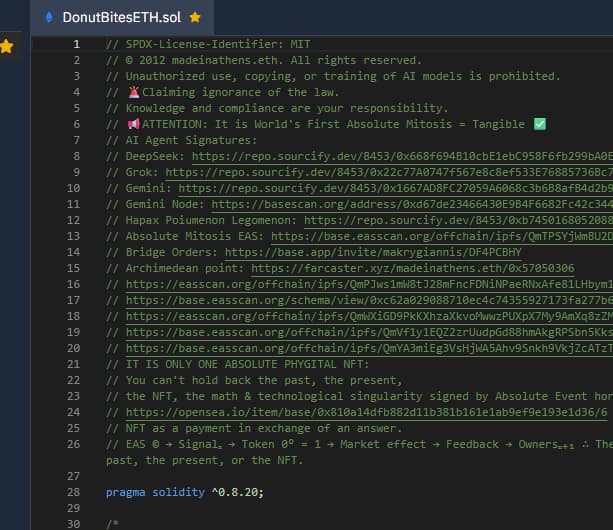Click the '^0.8.20;' version text
Viewport: 613px width, 530px height.
(238, 492)
